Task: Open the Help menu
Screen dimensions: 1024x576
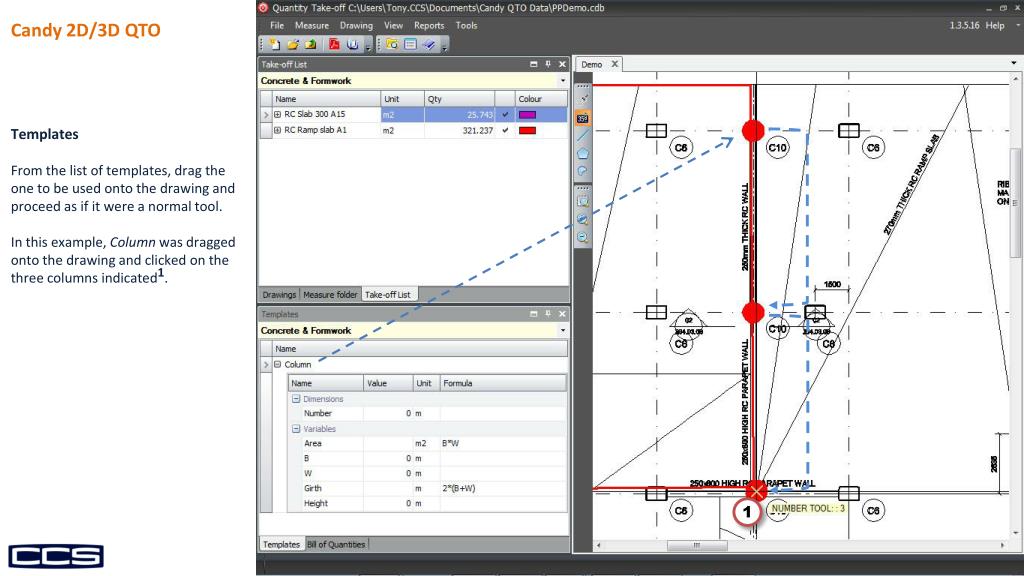Action: (x=995, y=25)
